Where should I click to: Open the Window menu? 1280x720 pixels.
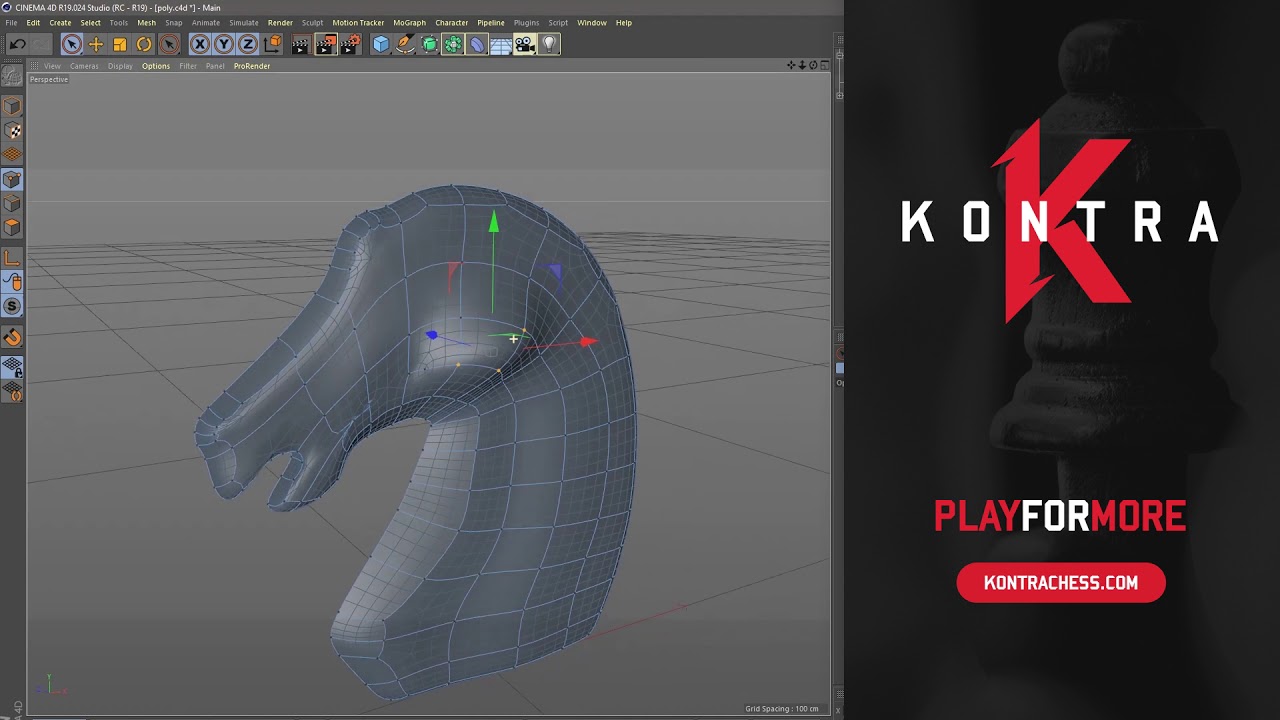[591, 22]
